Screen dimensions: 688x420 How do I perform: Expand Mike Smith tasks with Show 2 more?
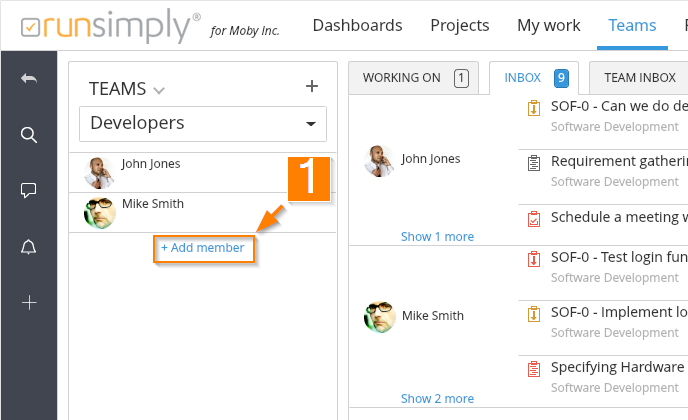pyautogui.click(x=437, y=398)
